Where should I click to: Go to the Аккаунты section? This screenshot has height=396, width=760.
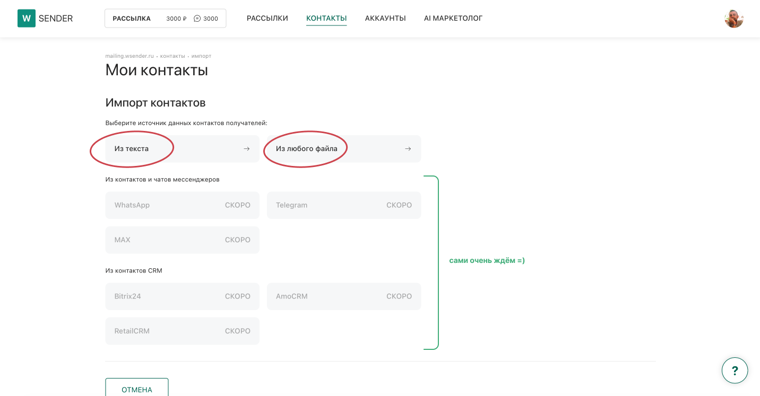click(x=385, y=18)
